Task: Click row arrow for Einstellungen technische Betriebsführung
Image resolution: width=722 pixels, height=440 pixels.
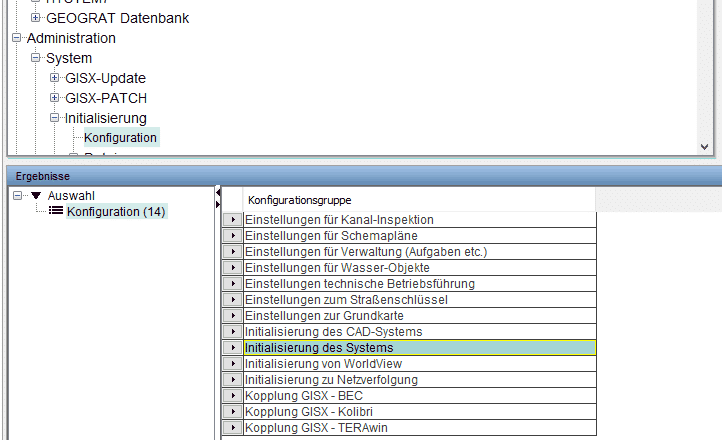Action: click(x=233, y=284)
